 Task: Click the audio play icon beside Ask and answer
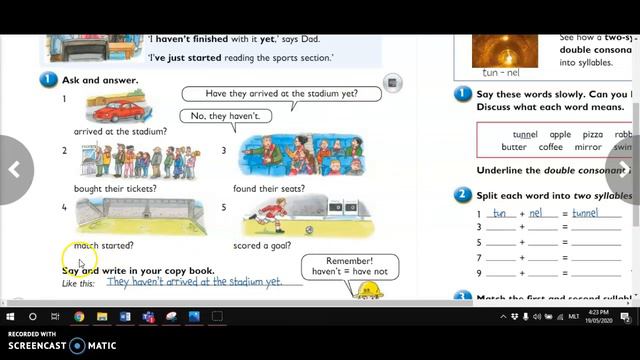click(392, 83)
